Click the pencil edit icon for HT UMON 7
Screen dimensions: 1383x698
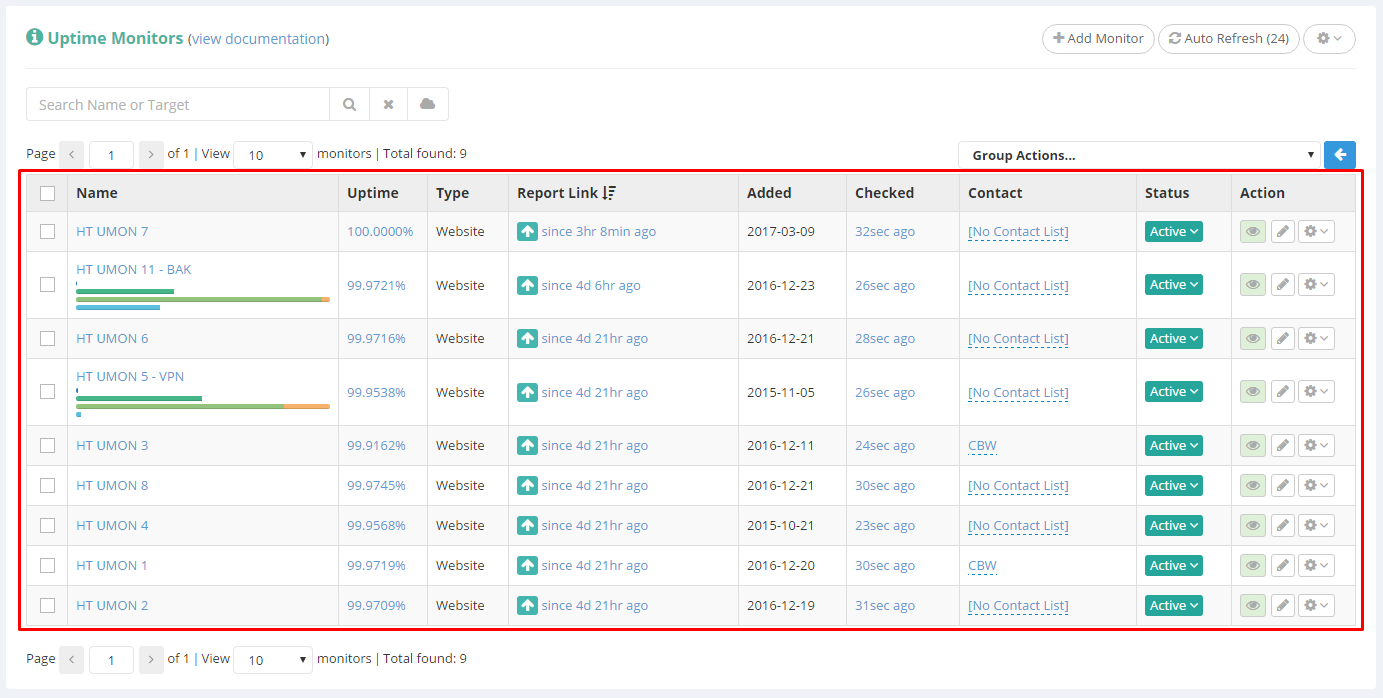1282,232
